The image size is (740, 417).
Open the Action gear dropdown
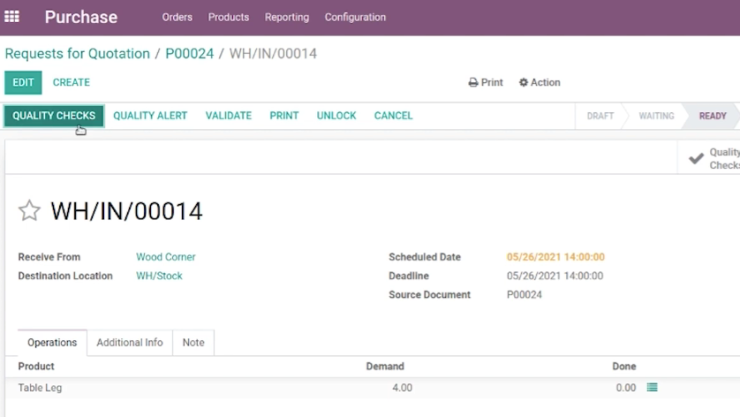539,83
